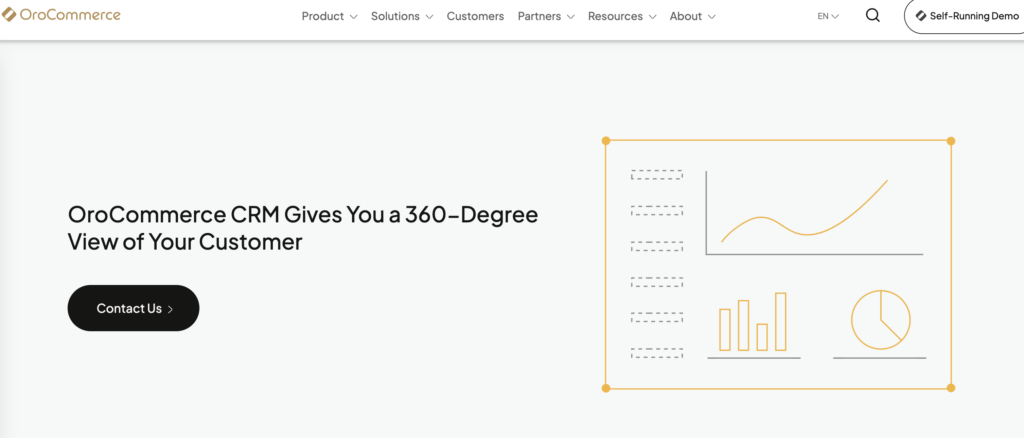Click the OroCommerce wordmark text
Viewport: 1024px width, 438px height.
click(69, 15)
